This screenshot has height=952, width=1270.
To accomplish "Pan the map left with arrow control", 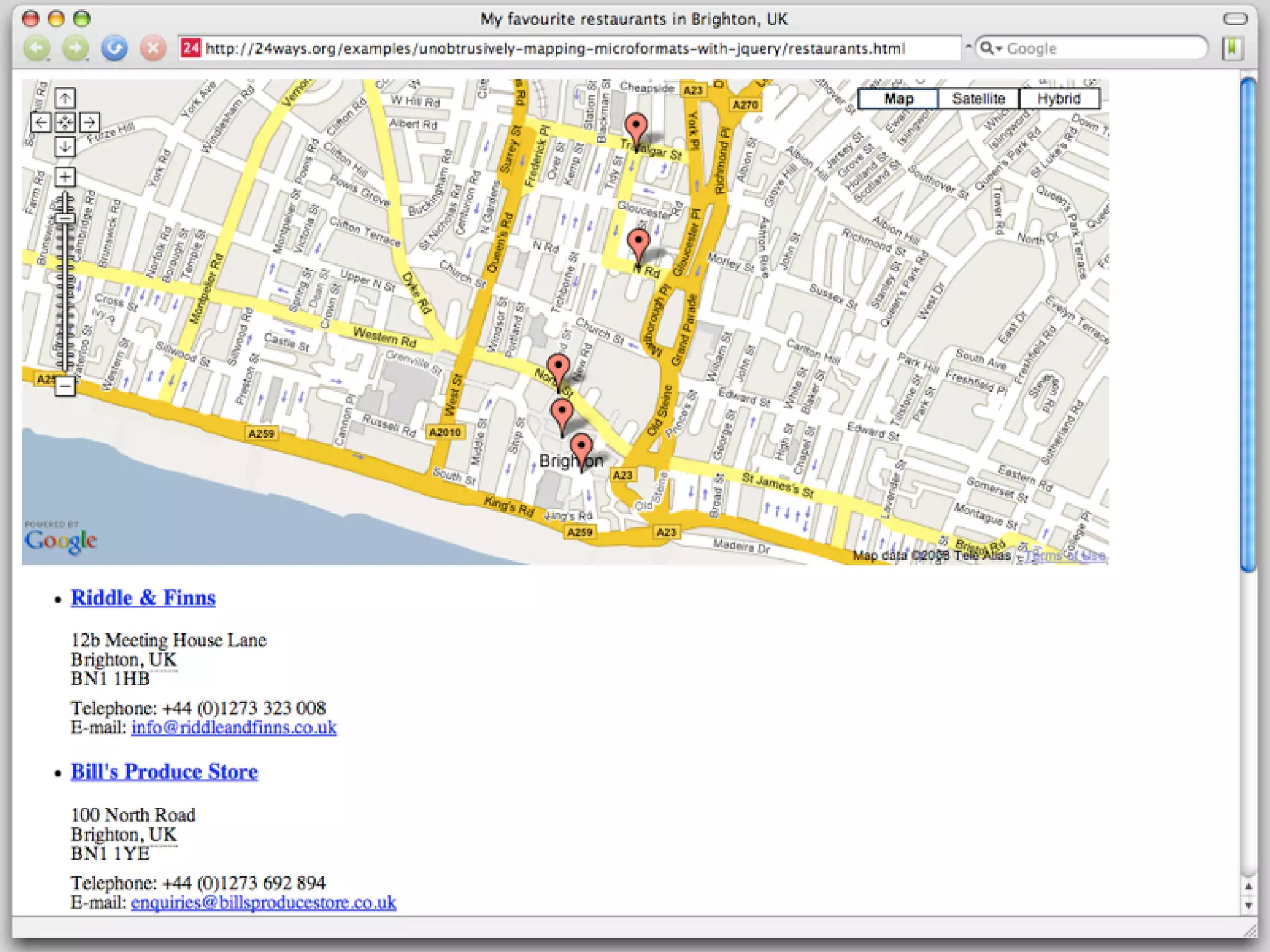I will tap(41, 122).
